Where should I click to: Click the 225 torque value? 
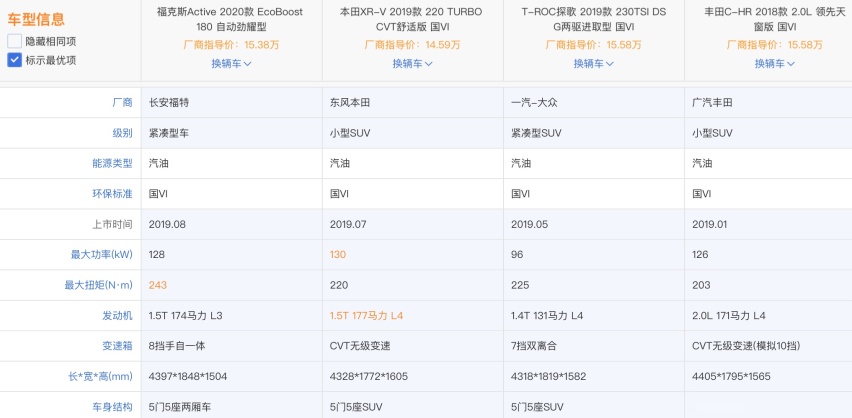point(521,285)
